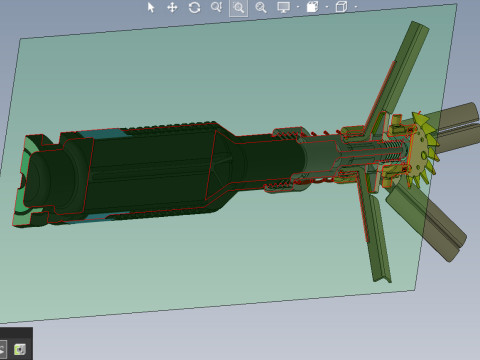The image size is (480, 360).
Task: Activate the pan move tool
Action: point(172,7)
